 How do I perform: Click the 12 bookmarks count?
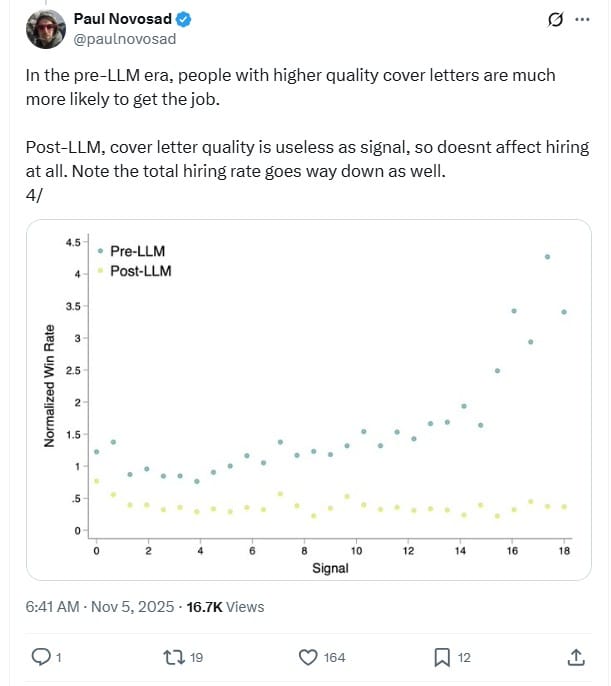(x=465, y=657)
